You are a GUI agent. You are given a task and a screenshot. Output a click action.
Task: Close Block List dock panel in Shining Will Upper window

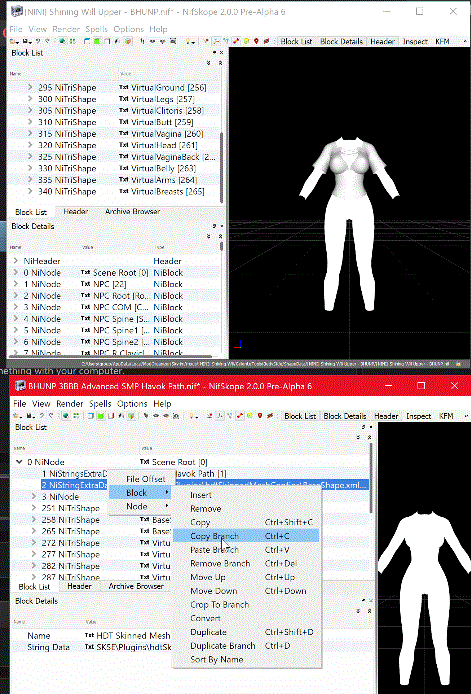(x=221, y=53)
